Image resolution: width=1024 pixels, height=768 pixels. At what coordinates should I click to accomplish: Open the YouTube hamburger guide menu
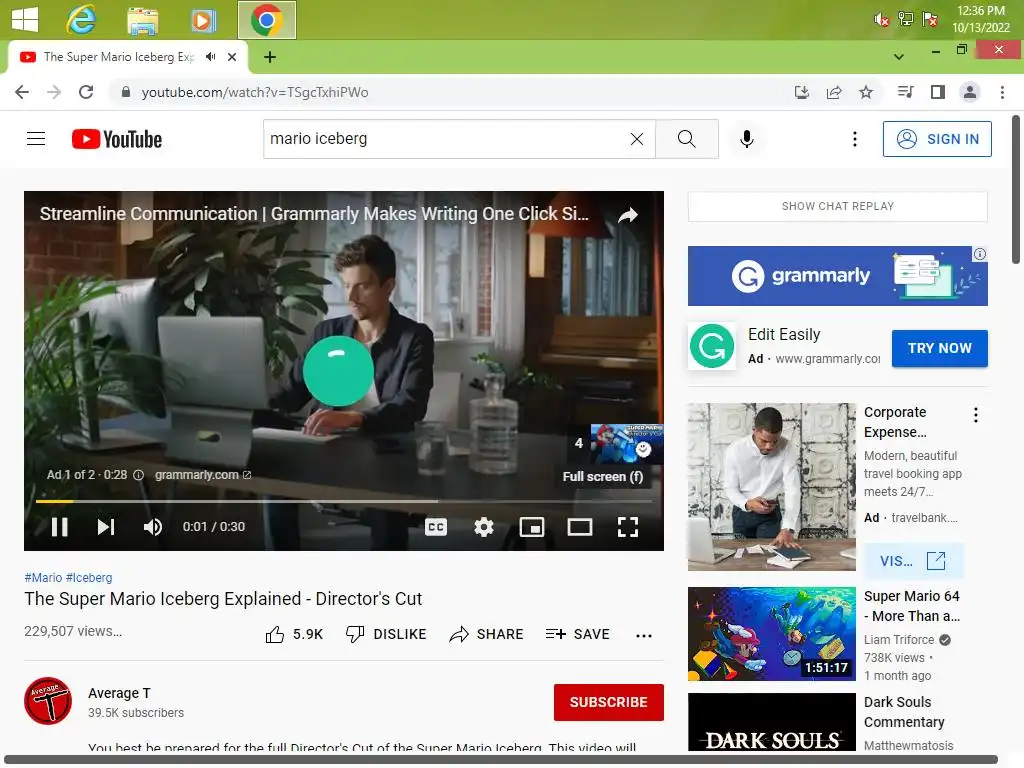pyautogui.click(x=36, y=138)
